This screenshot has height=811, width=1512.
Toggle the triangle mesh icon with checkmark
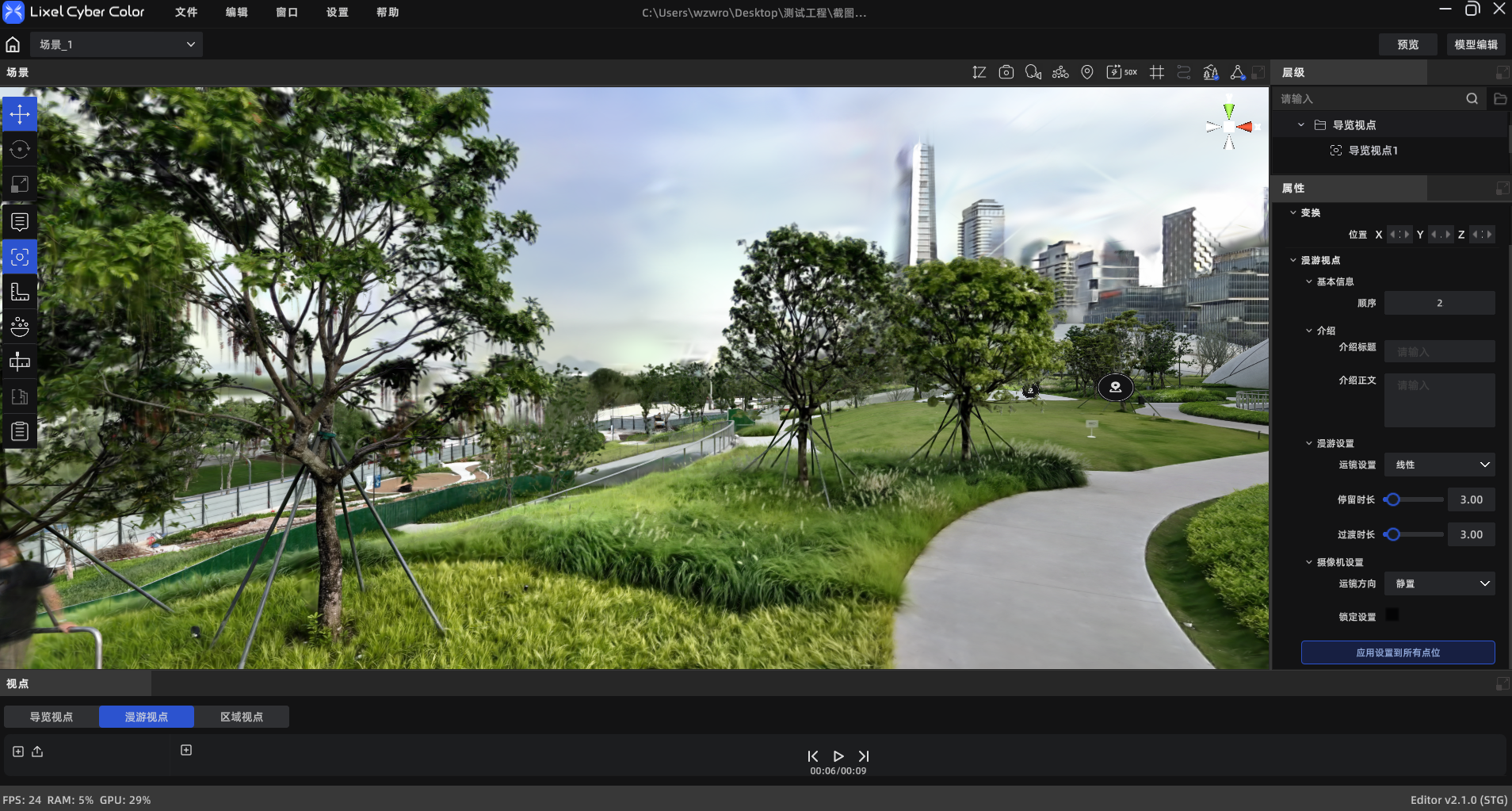click(1237, 72)
